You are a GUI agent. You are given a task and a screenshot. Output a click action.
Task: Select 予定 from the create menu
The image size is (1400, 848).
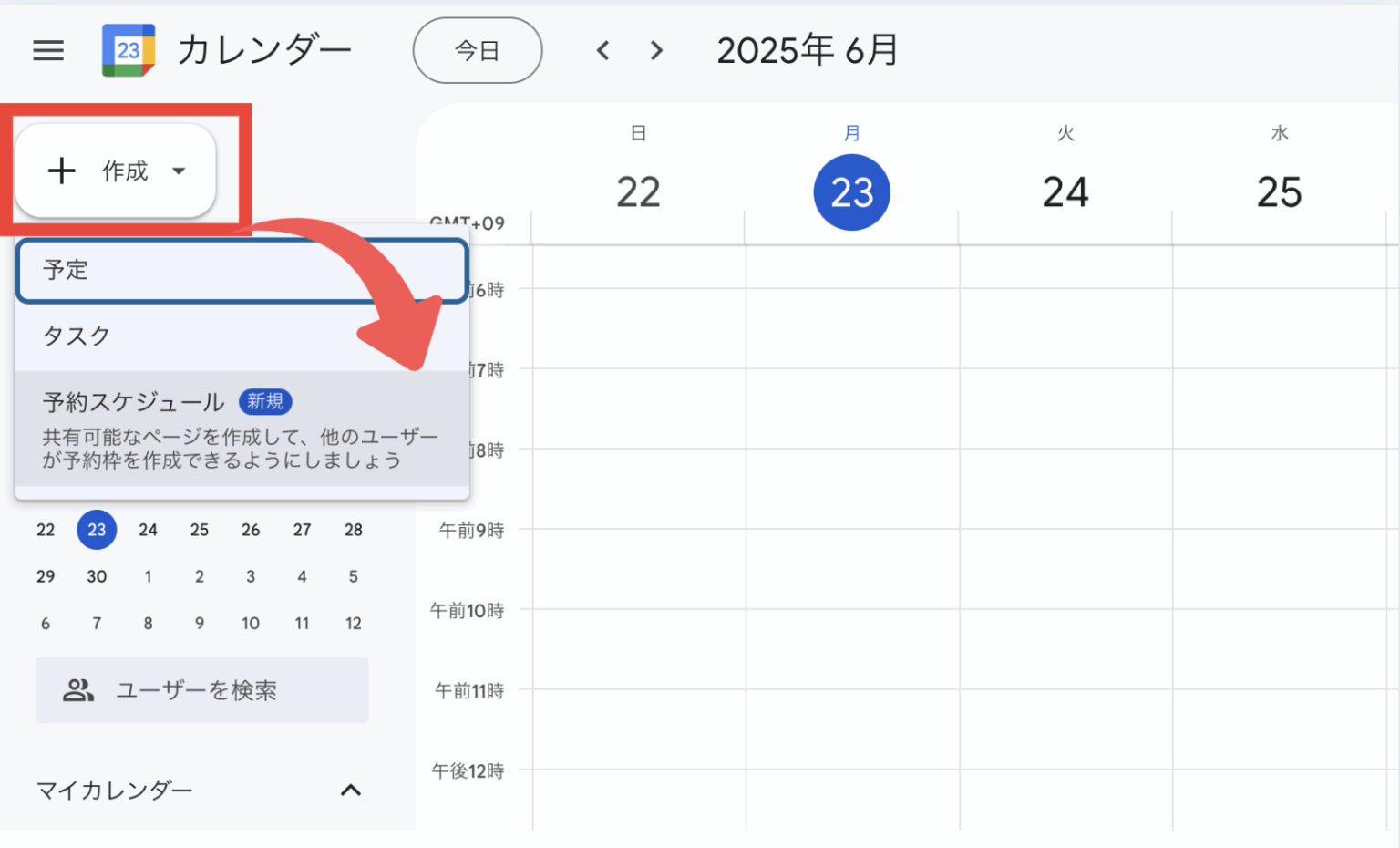point(242,270)
